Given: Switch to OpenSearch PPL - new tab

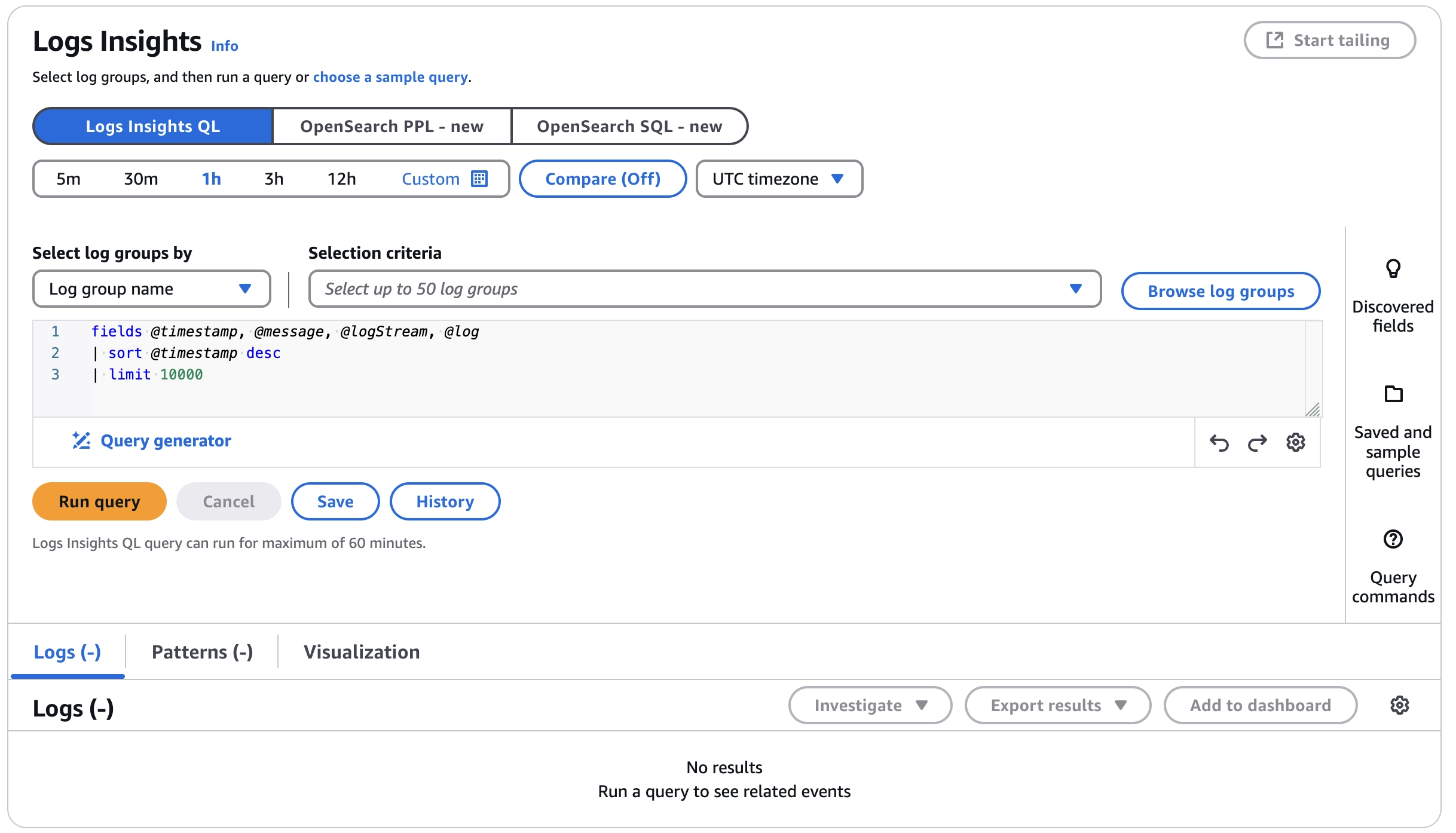Looking at the screenshot, I should pyautogui.click(x=392, y=126).
